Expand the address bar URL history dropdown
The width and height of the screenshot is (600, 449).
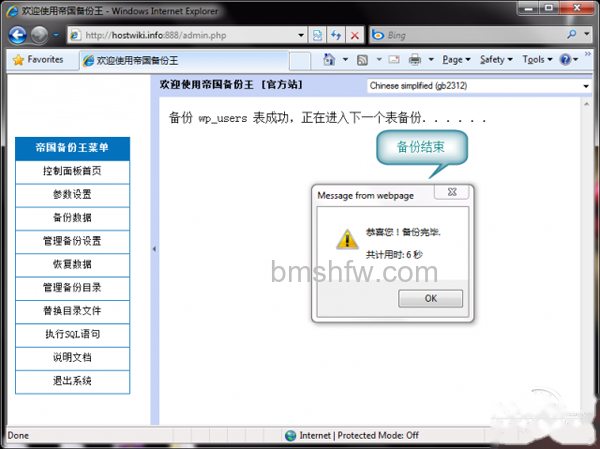click(301, 35)
